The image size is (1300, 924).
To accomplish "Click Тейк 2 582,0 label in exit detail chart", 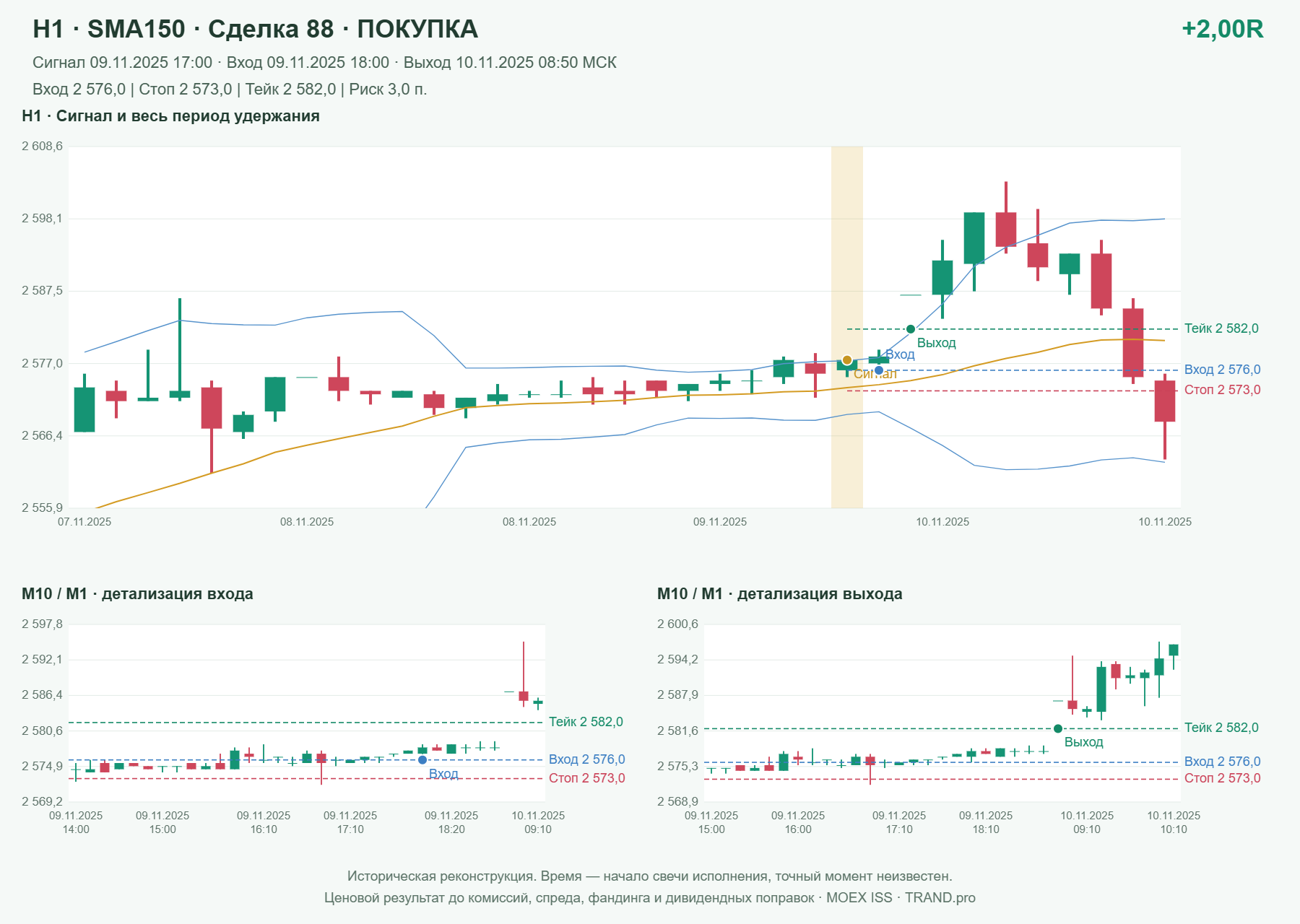I will [1221, 728].
